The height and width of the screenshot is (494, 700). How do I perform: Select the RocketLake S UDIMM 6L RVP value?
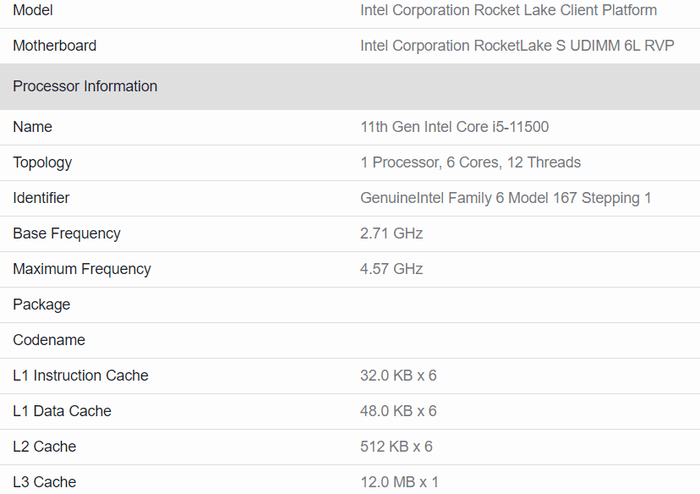coord(516,46)
